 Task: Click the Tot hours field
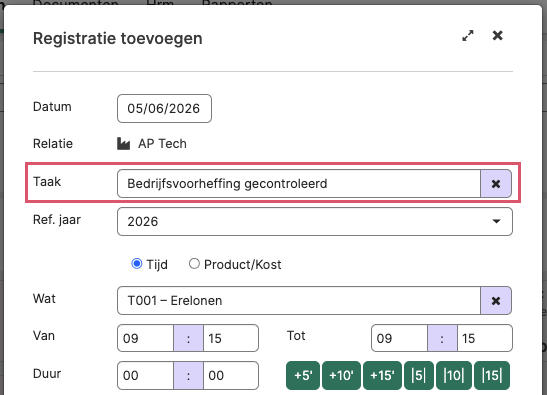pyautogui.click(x=399, y=338)
